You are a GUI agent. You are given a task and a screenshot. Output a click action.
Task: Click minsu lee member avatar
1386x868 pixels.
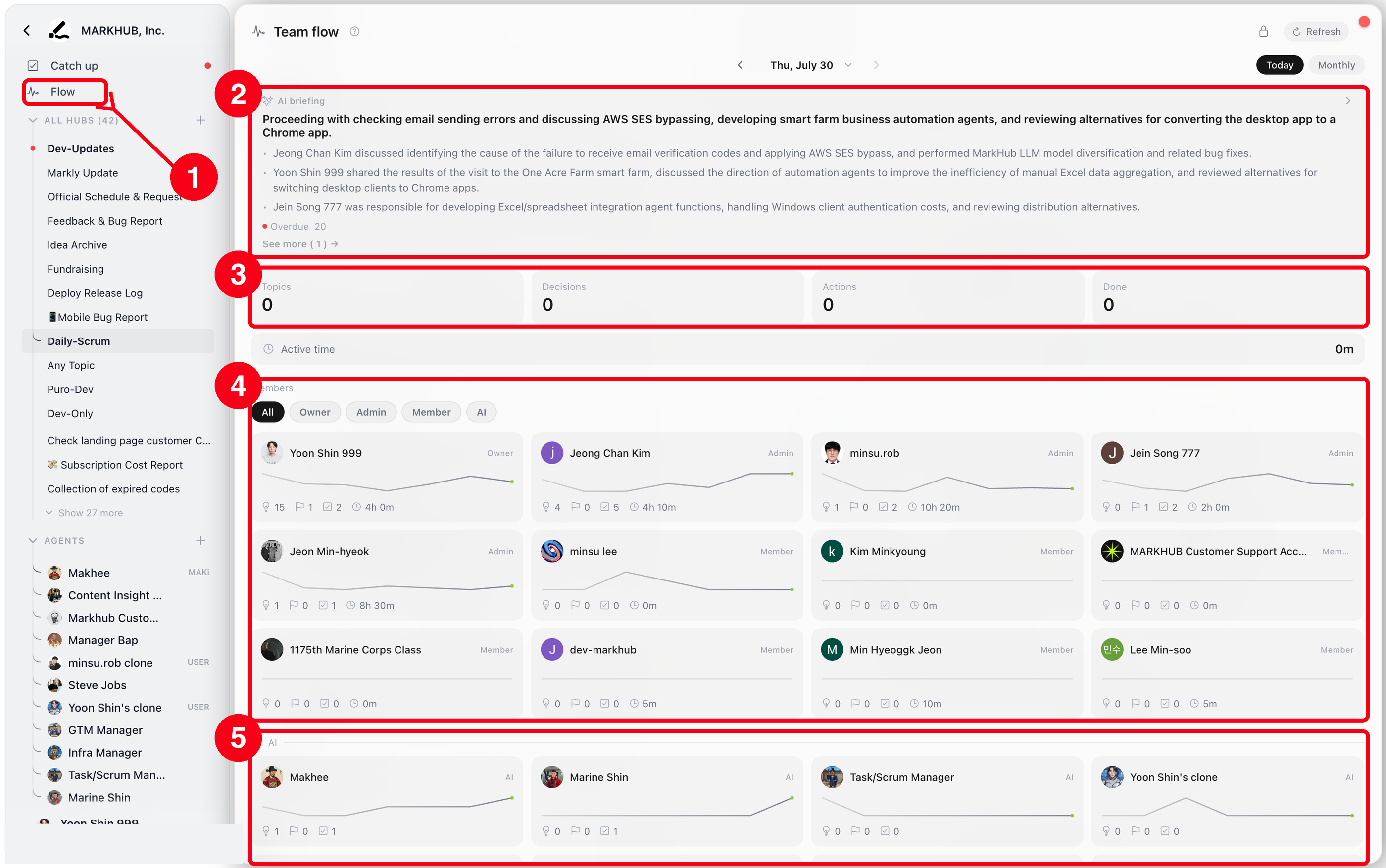click(x=552, y=551)
